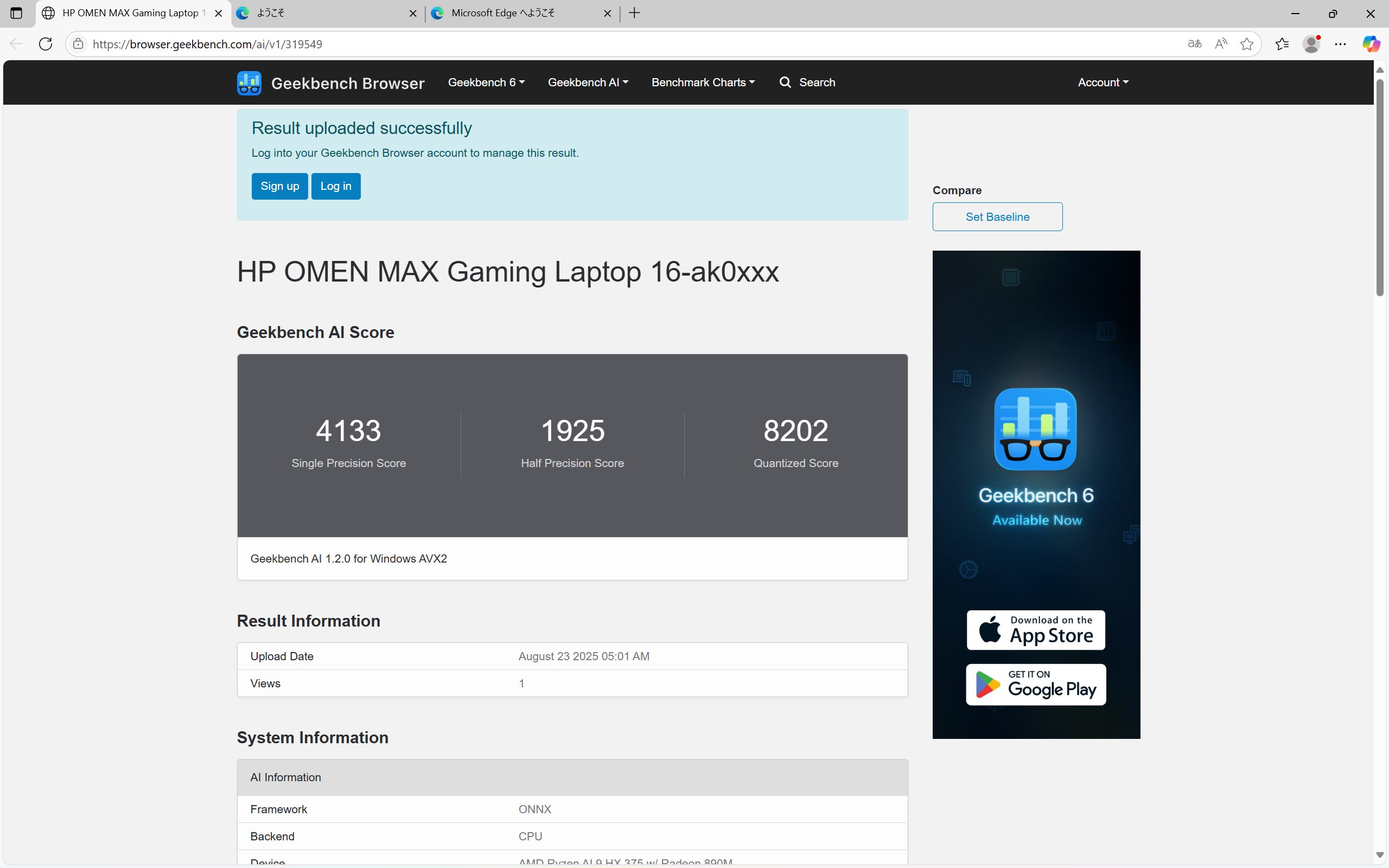Image resolution: width=1389 pixels, height=868 pixels.
Task: Click the translate page icon
Action: click(x=1194, y=43)
